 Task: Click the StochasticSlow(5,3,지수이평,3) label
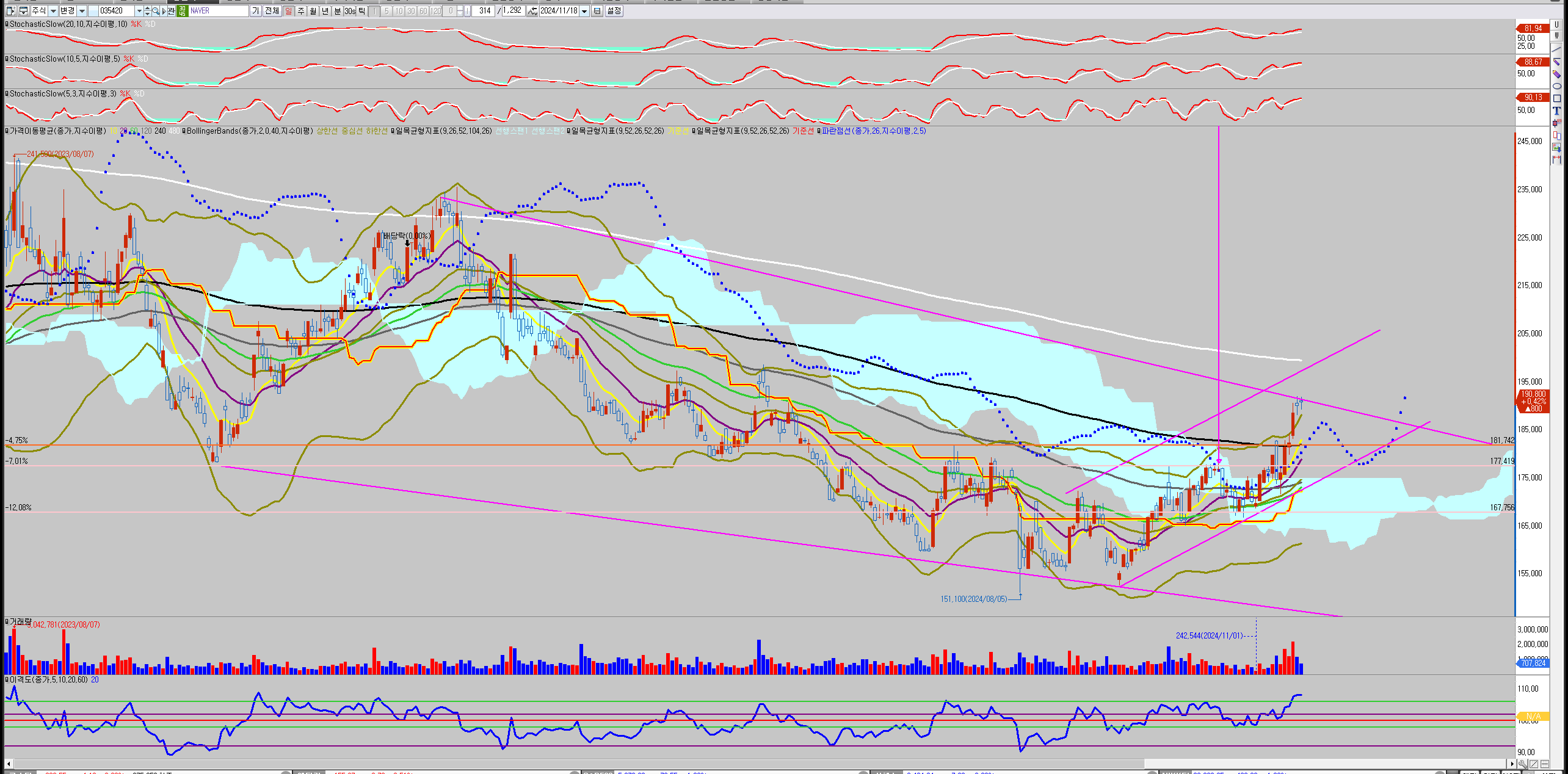point(63,93)
